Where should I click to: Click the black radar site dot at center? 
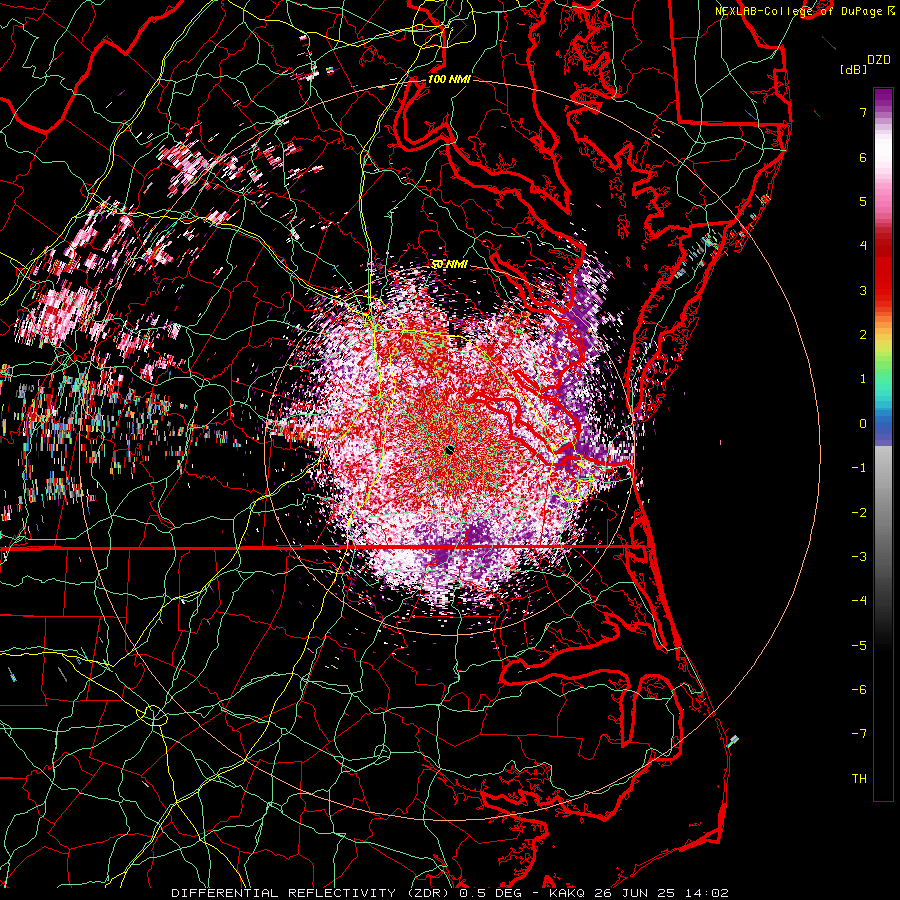(450, 449)
